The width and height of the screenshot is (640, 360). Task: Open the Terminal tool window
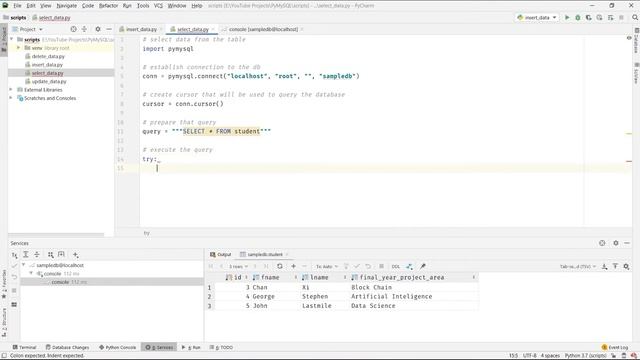24,347
